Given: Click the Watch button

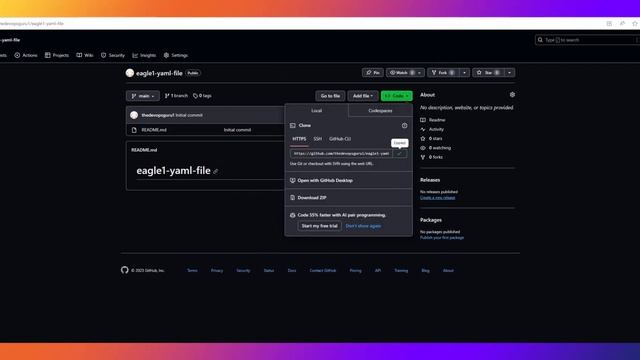Looking at the screenshot, I should click(405, 73).
